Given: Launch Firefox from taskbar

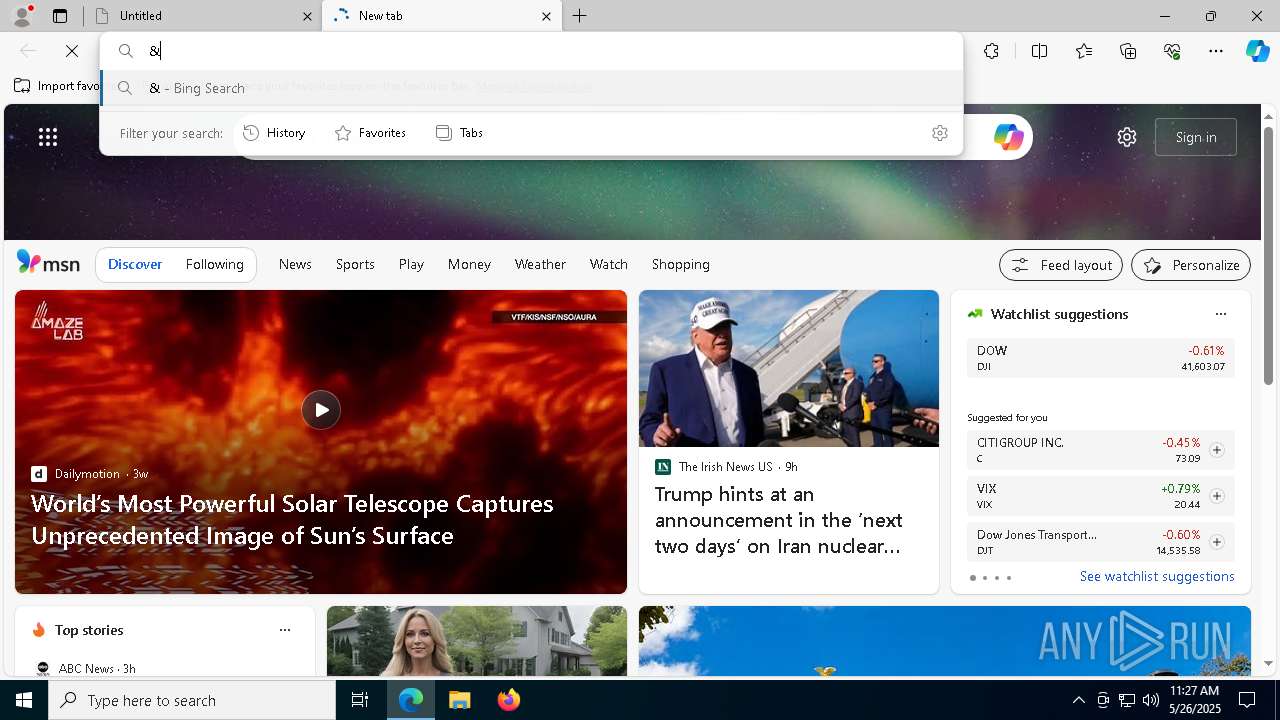Looking at the screenshot, I should pyautogui.click(x=509, y=700).
